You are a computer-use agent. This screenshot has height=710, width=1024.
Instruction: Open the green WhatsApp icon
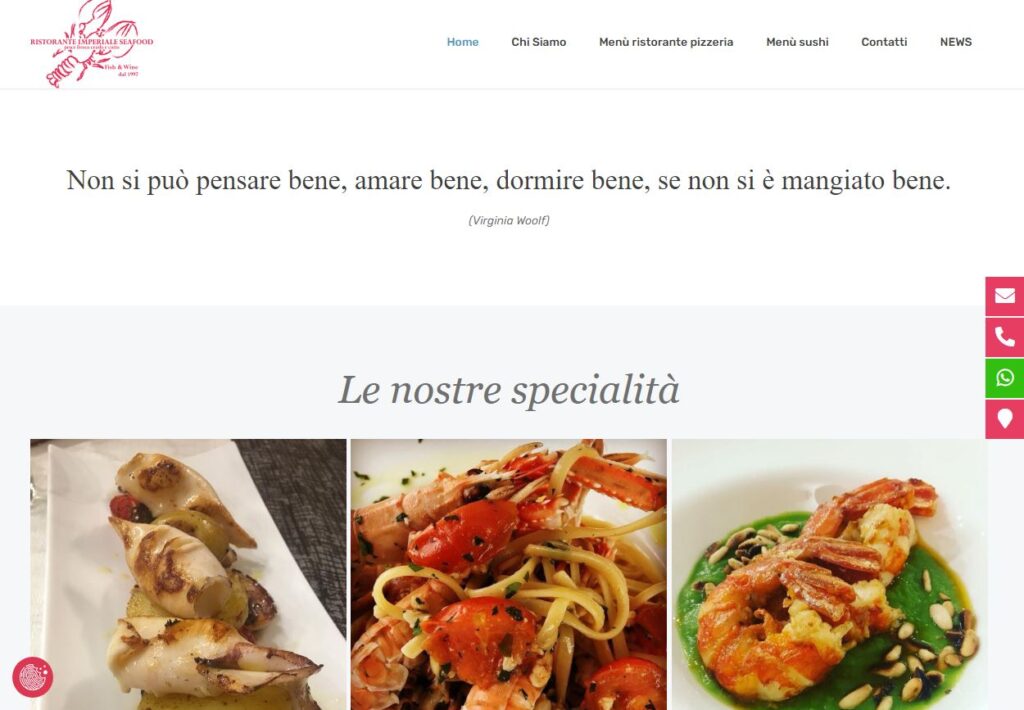coord(1004,378)
